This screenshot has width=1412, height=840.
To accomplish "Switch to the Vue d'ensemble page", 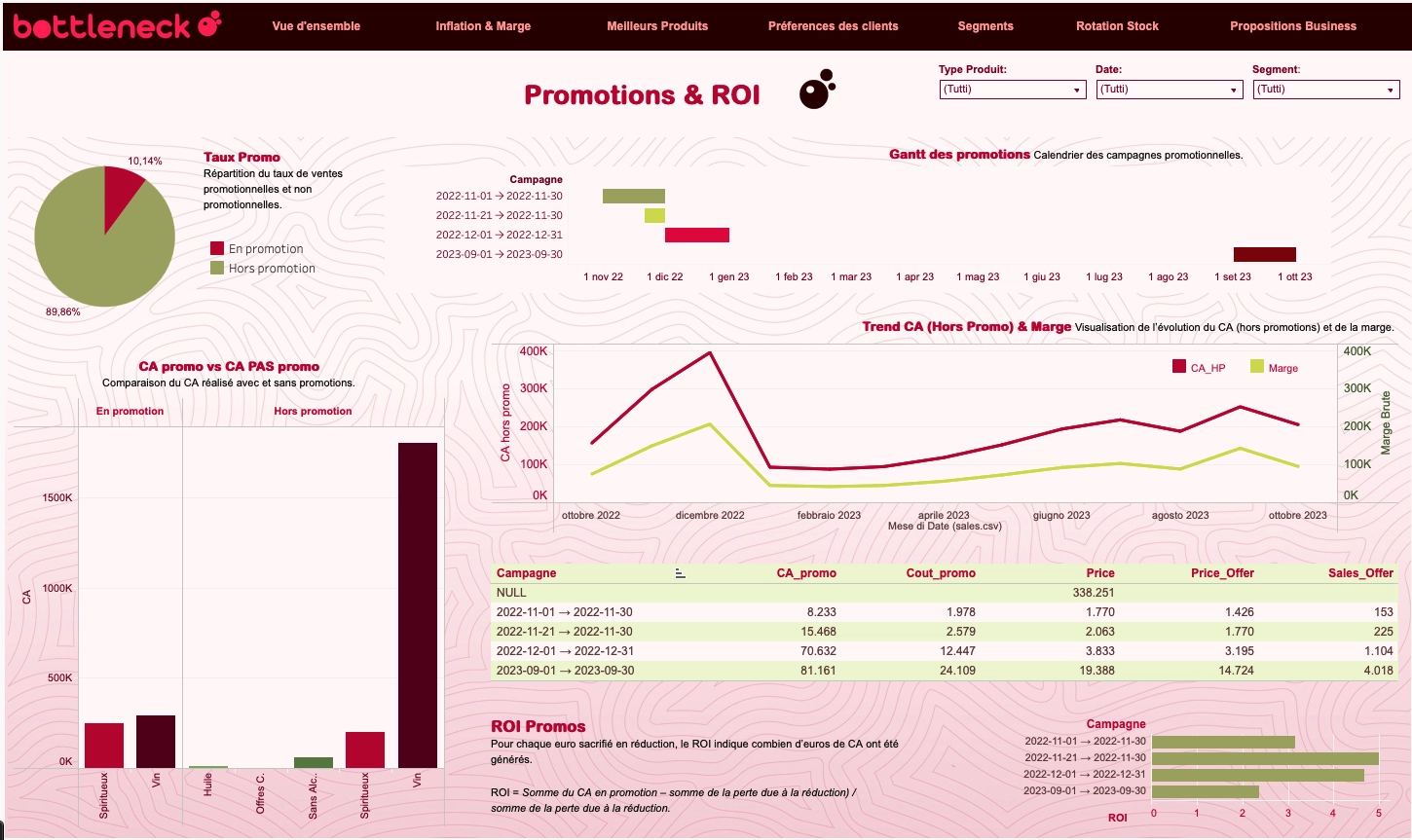I will 316,26.
